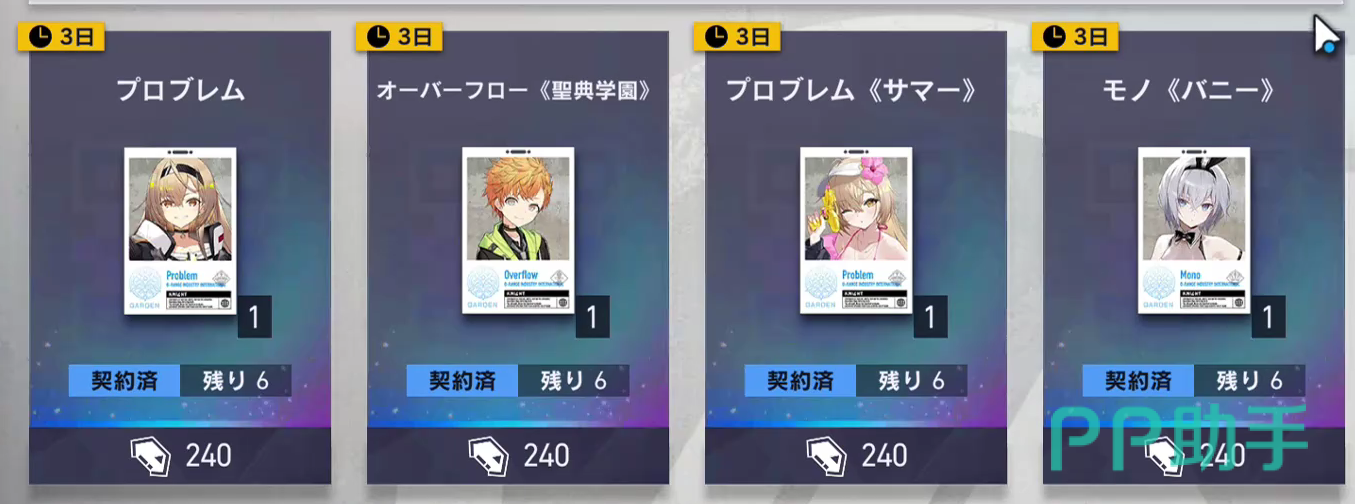The height and width of the screenshot is (504, 1355).
Task: Select the Problem ID card portrait
Action: pyautogui.click(x=180, y=230)
